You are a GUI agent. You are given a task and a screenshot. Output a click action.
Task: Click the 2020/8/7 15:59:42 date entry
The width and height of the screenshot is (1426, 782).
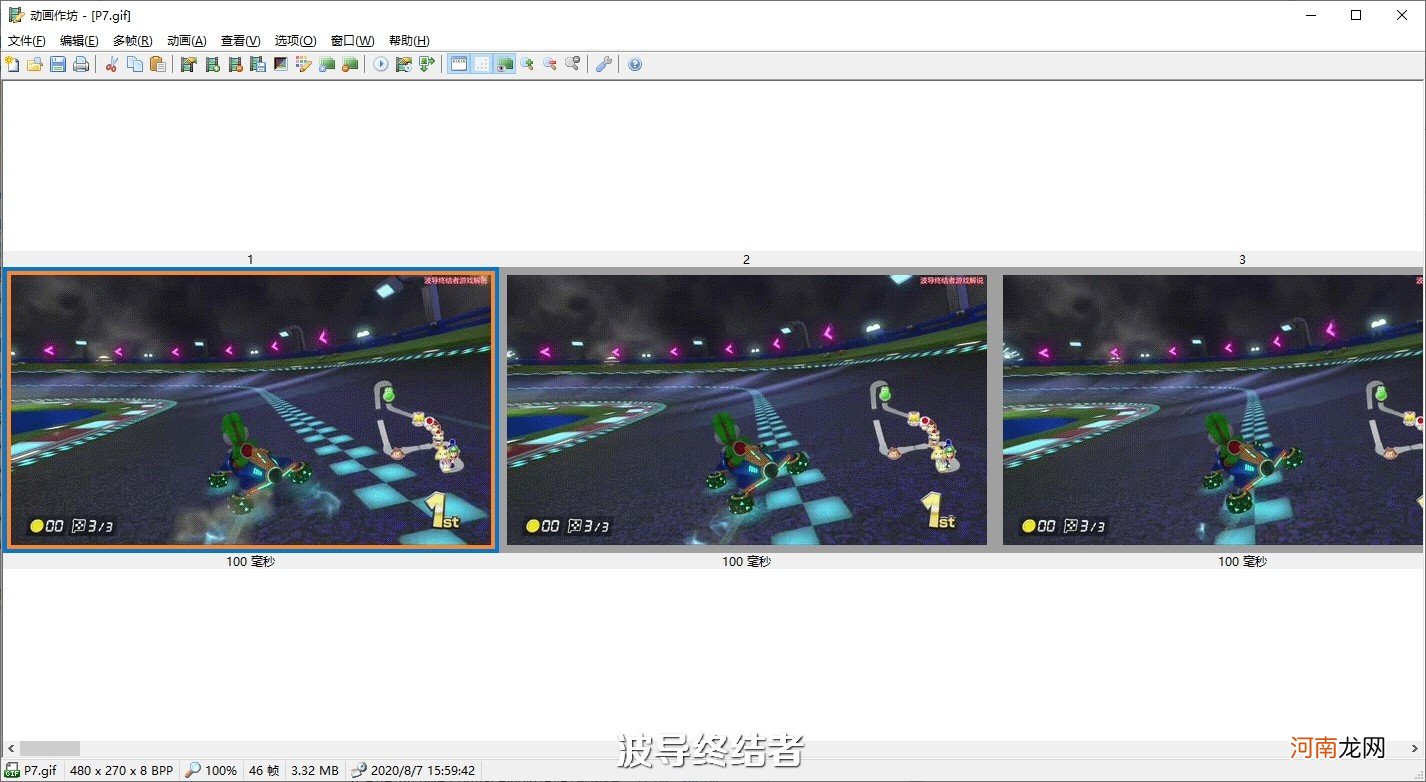pyautogui.click(x=413, y=771)
